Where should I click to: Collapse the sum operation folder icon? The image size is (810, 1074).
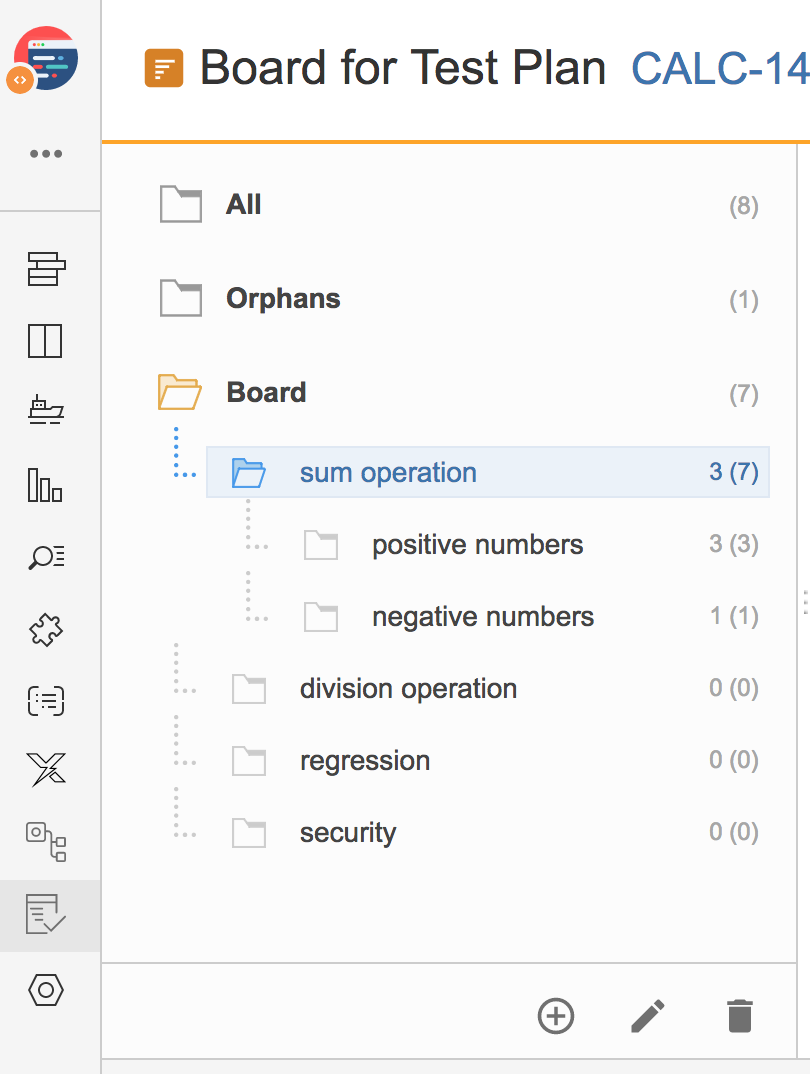pyautogui.click(x=249, y=473)
